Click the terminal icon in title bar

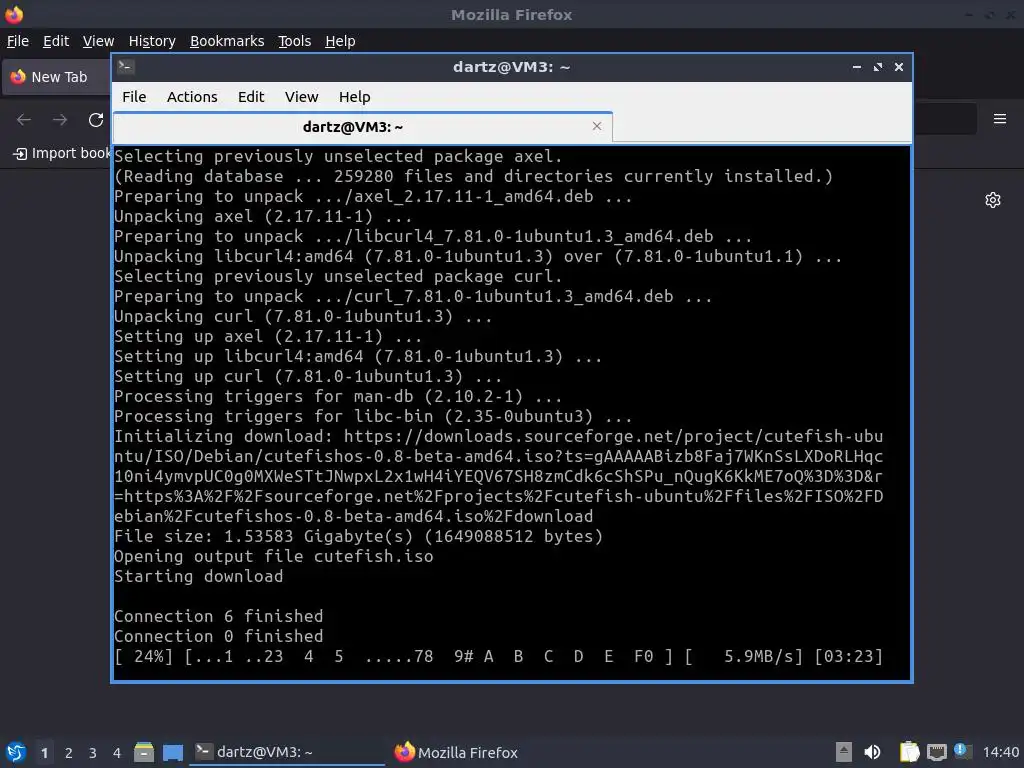click(126, 66)
